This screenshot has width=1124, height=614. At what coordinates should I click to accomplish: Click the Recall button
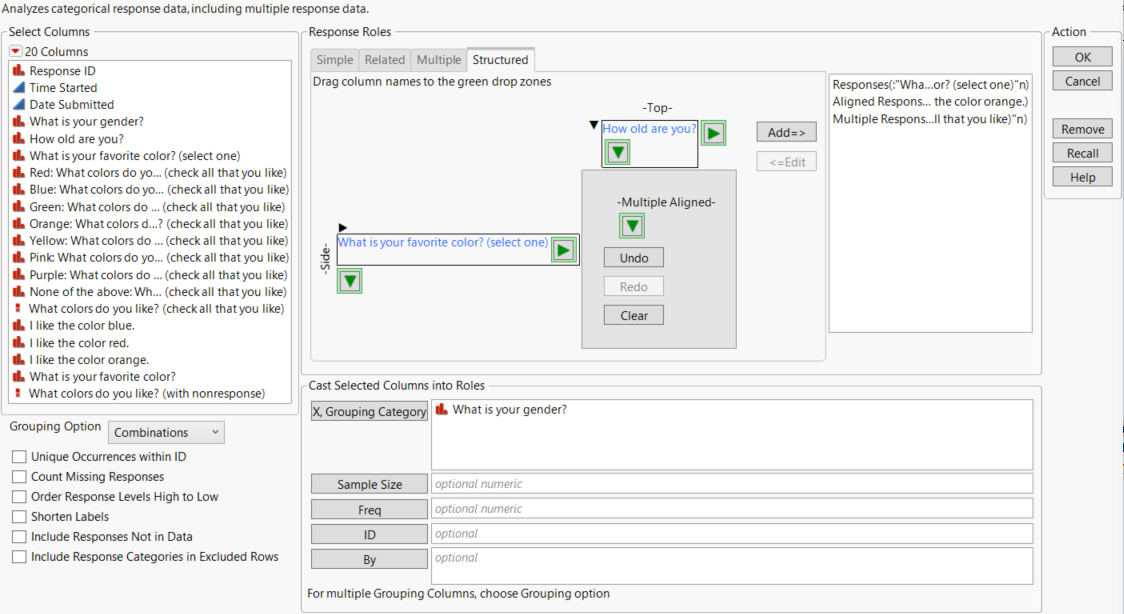coord(1082,152)
